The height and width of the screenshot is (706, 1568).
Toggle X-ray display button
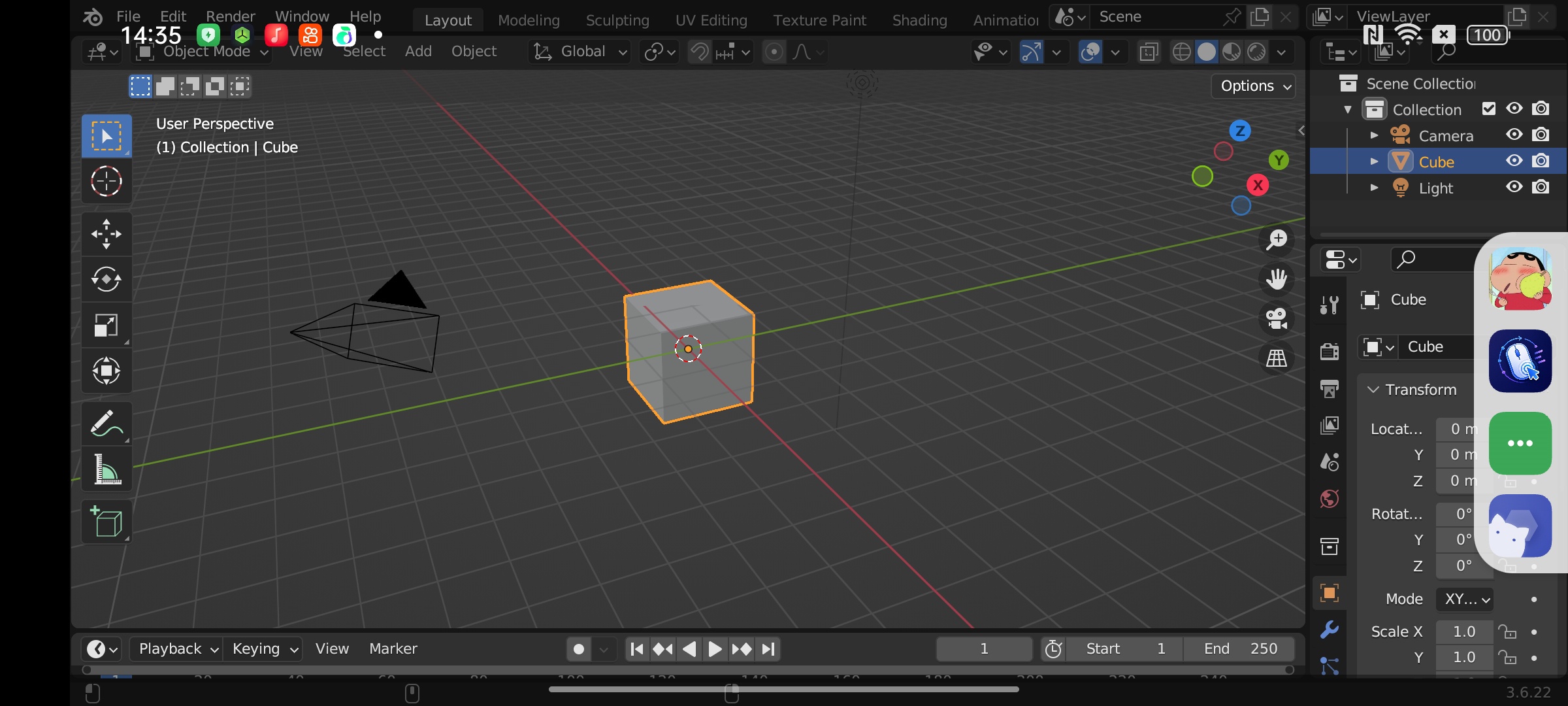pos(1149,52)
